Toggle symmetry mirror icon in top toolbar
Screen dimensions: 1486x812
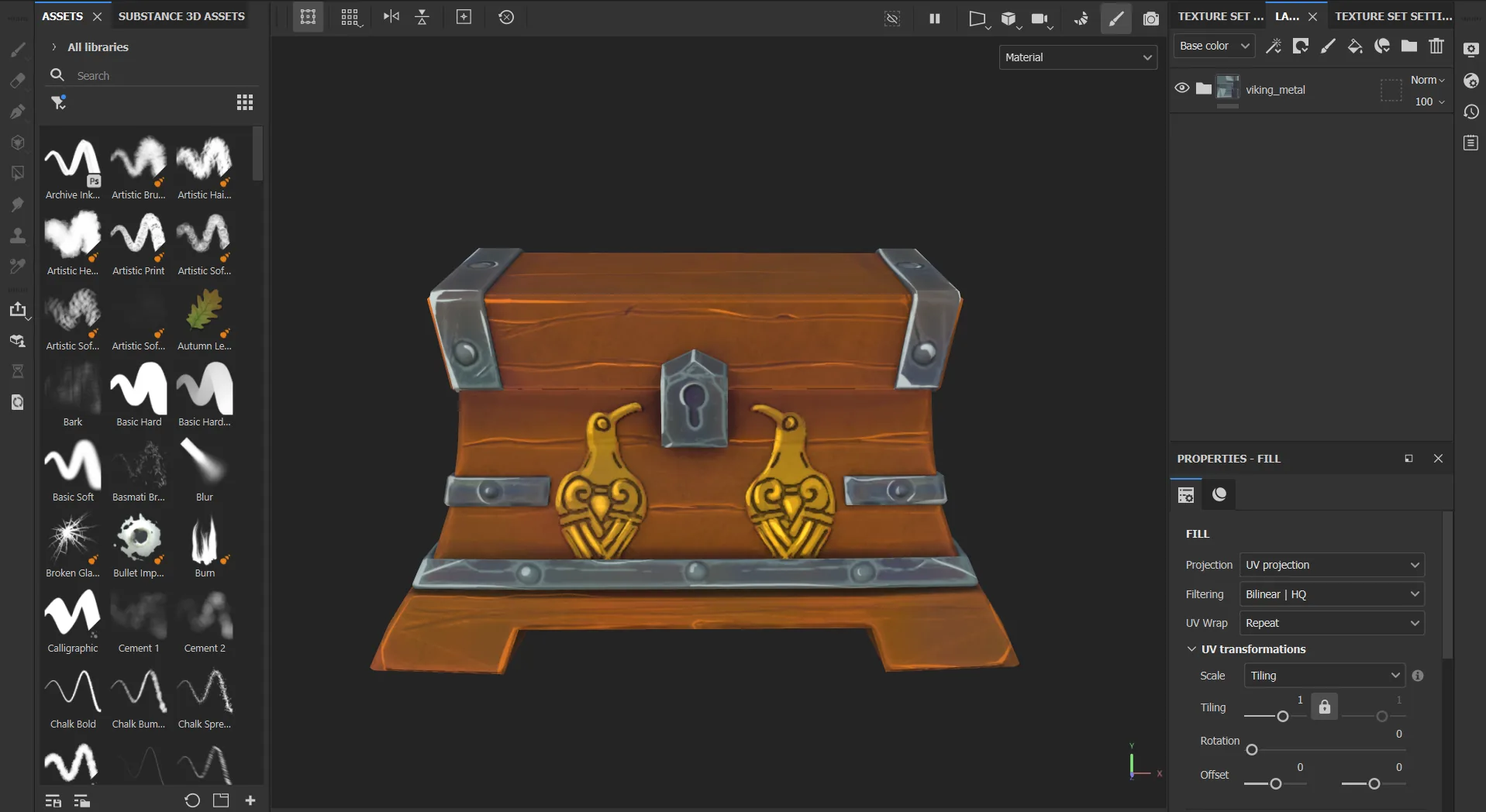click(391, 17)
